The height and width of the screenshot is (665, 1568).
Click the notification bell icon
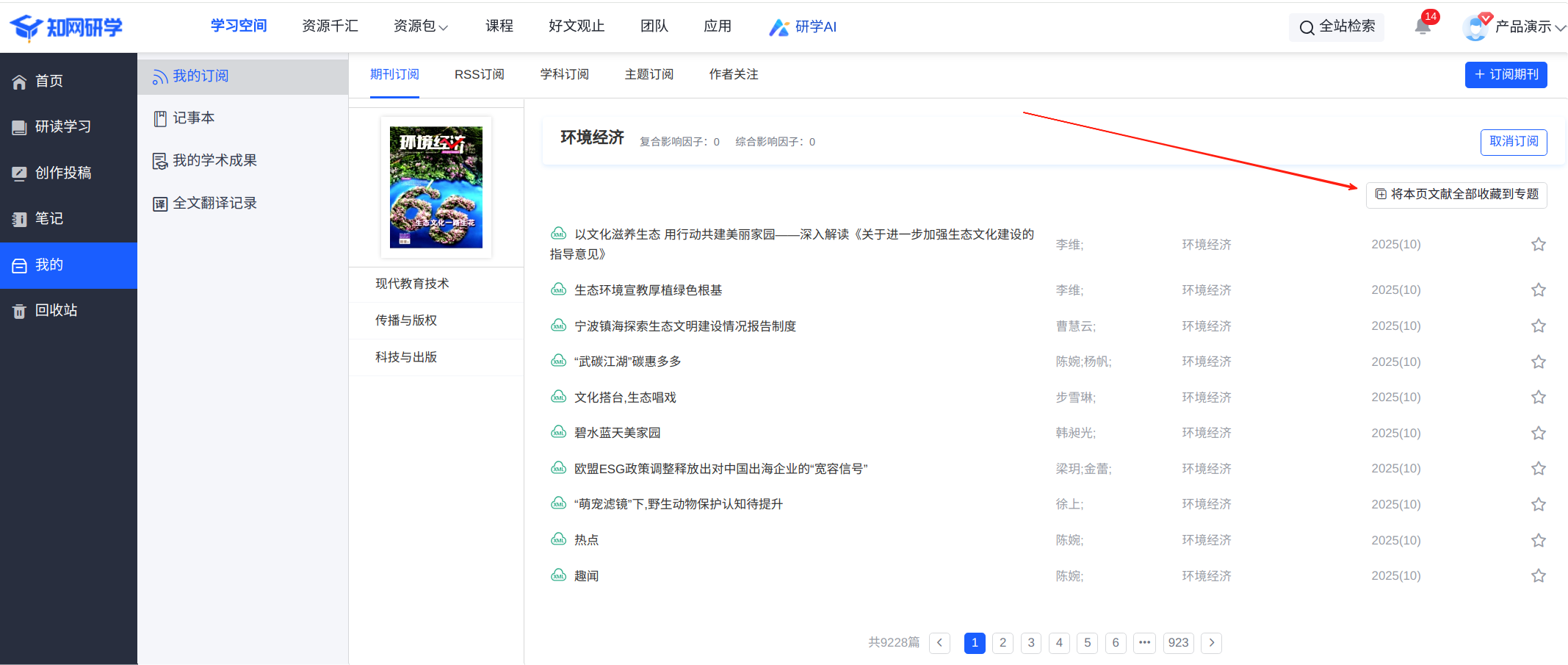[x=1423, y=27]
